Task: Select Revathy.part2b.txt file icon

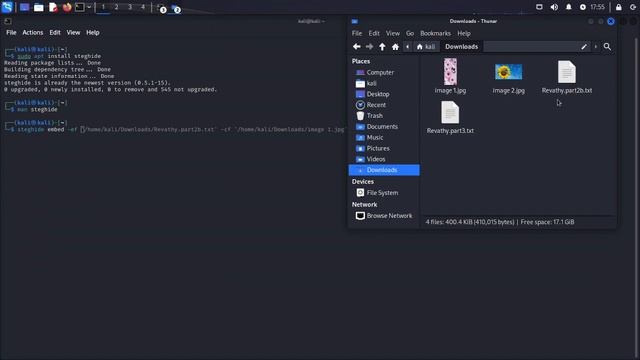Action: [x=567, y=72]
